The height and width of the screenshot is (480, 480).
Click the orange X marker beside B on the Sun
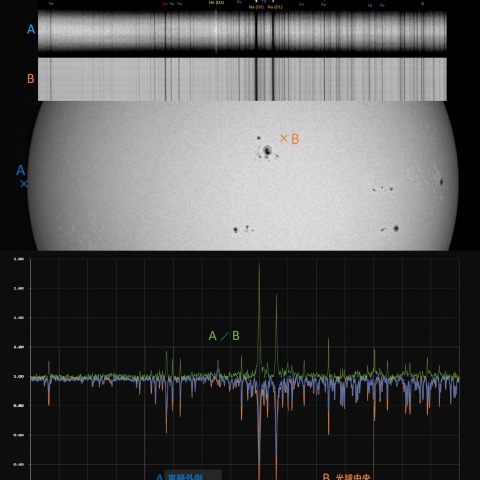pos(284,138)
